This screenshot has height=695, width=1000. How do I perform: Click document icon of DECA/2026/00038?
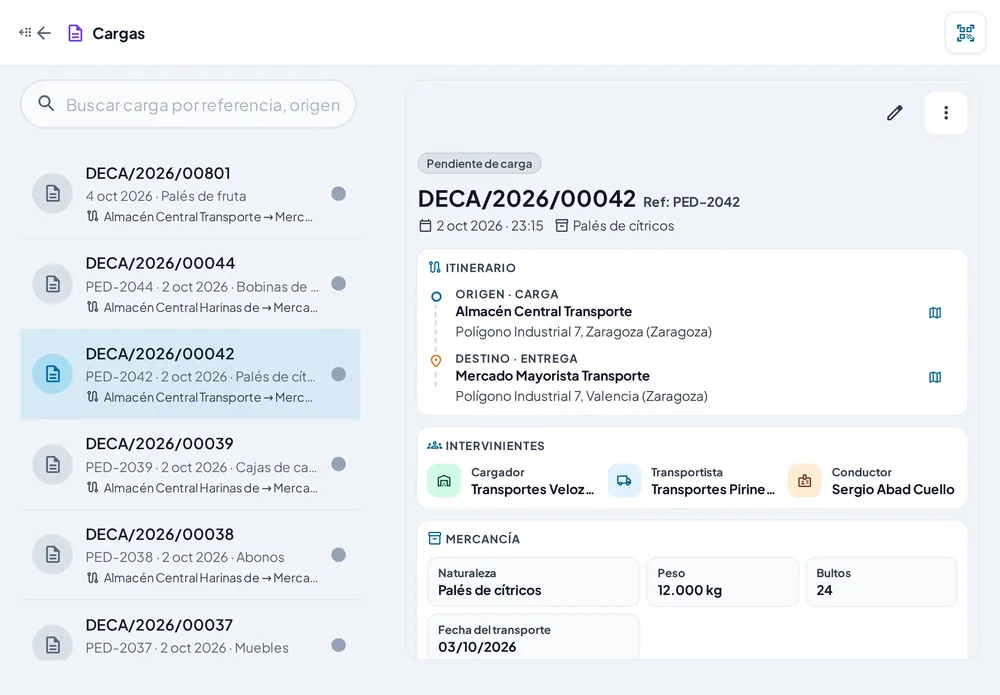point(53,555)
